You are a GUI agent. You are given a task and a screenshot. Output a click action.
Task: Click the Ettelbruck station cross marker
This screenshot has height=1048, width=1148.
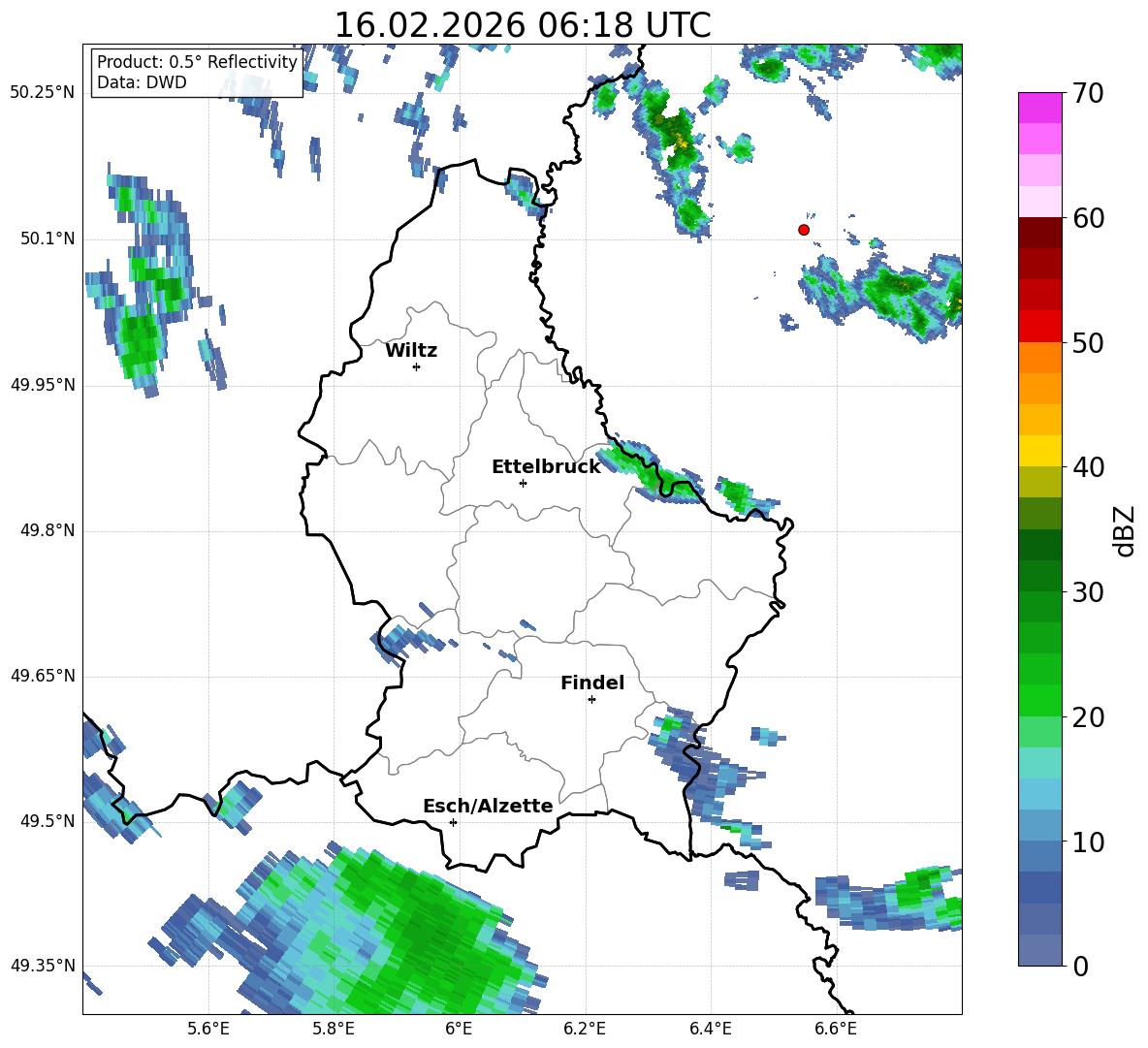pos(523,483)
